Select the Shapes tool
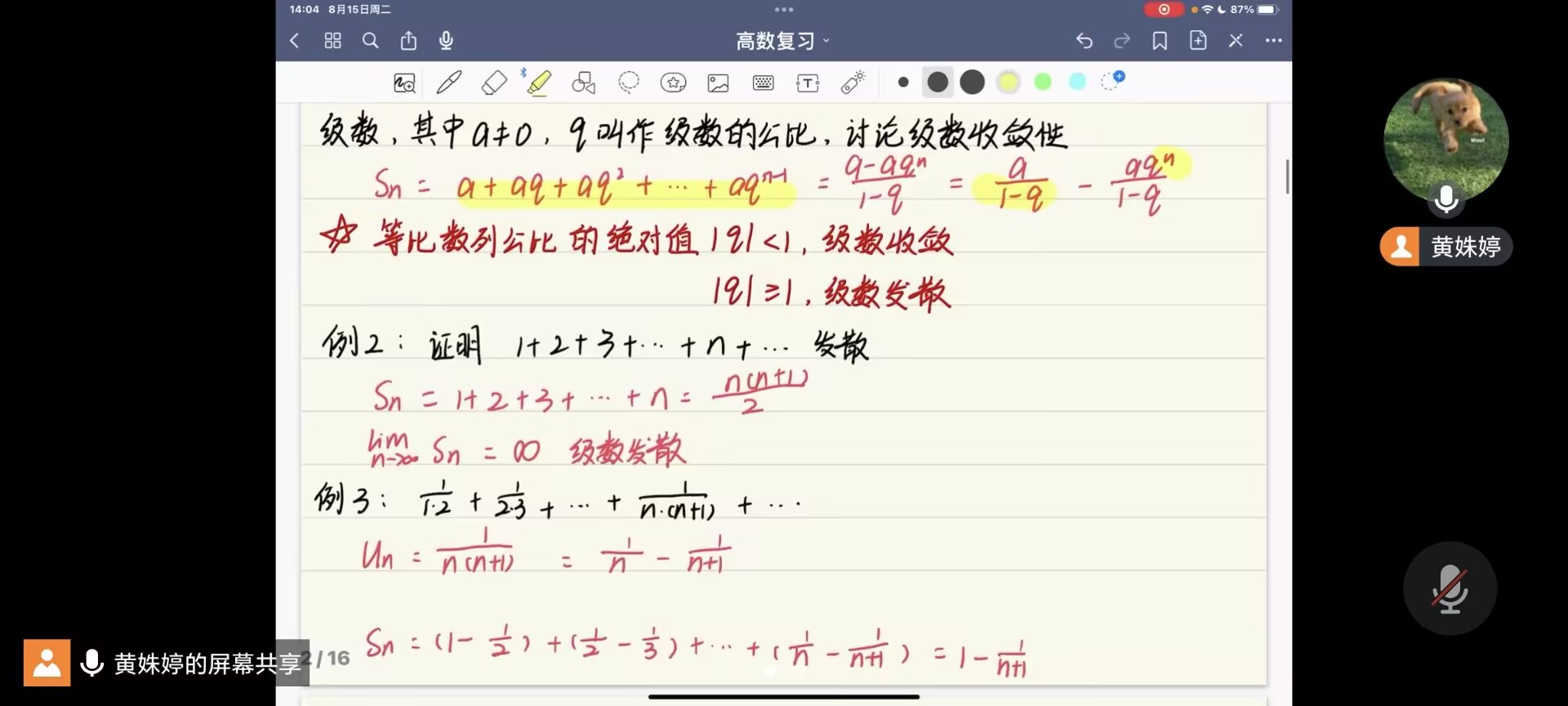1568x706 pixels. [583, 83]
